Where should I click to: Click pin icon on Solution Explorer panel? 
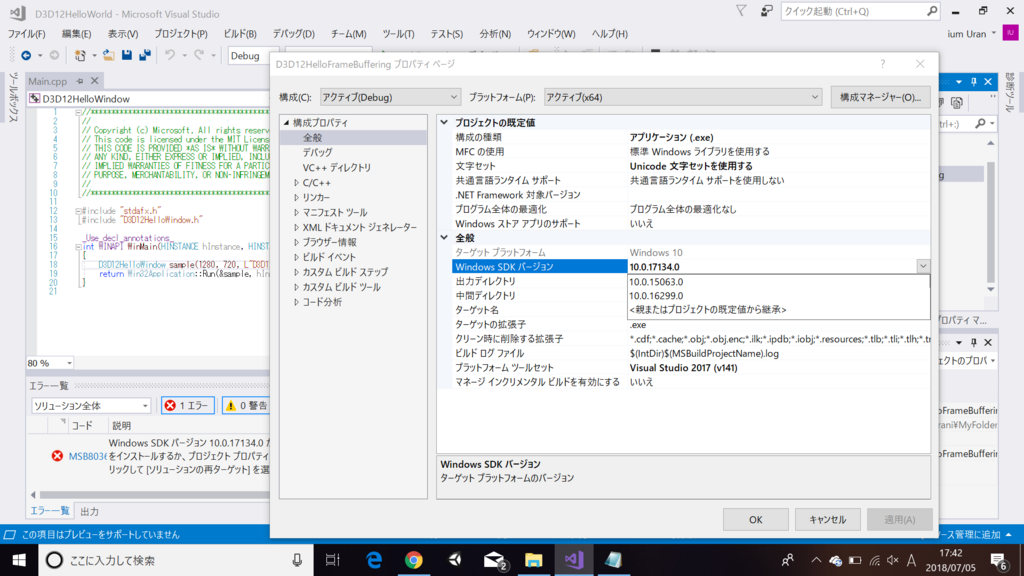click(974, 82)
